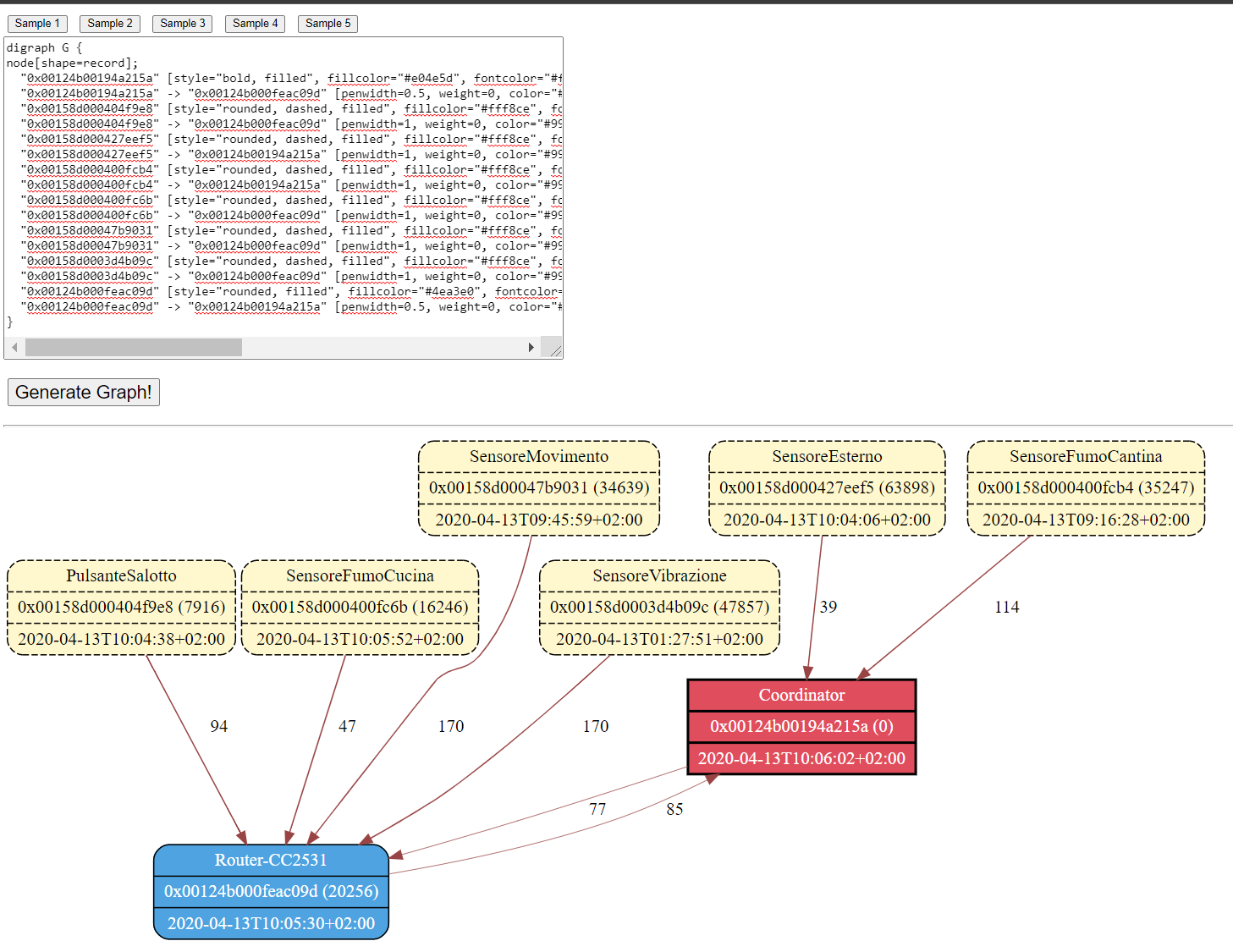Click the Router-CC2531 node

pos(270,890)
